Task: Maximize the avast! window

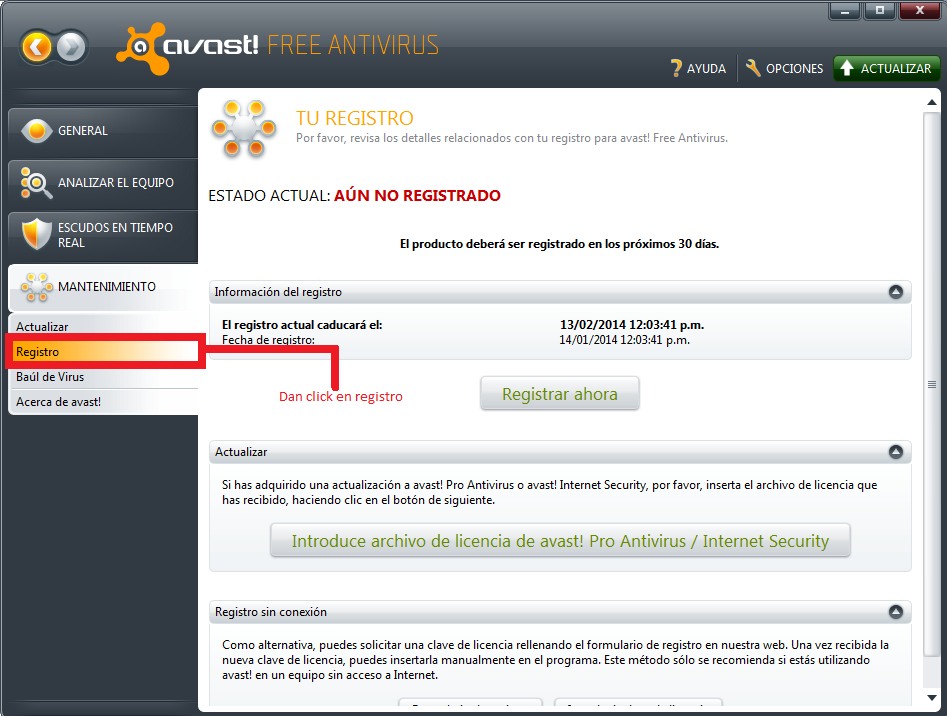Action: click(879, 11)
